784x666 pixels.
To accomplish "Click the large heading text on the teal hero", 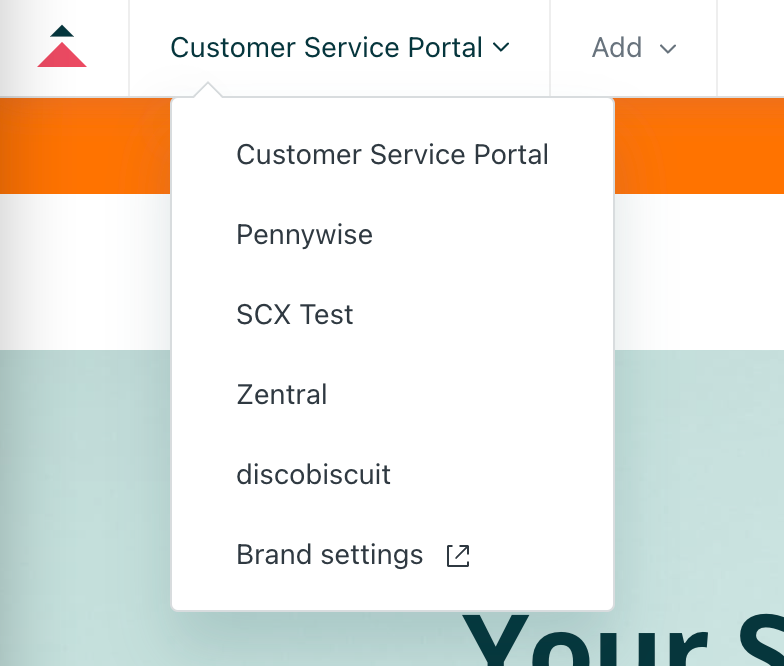I will [622, 640].
